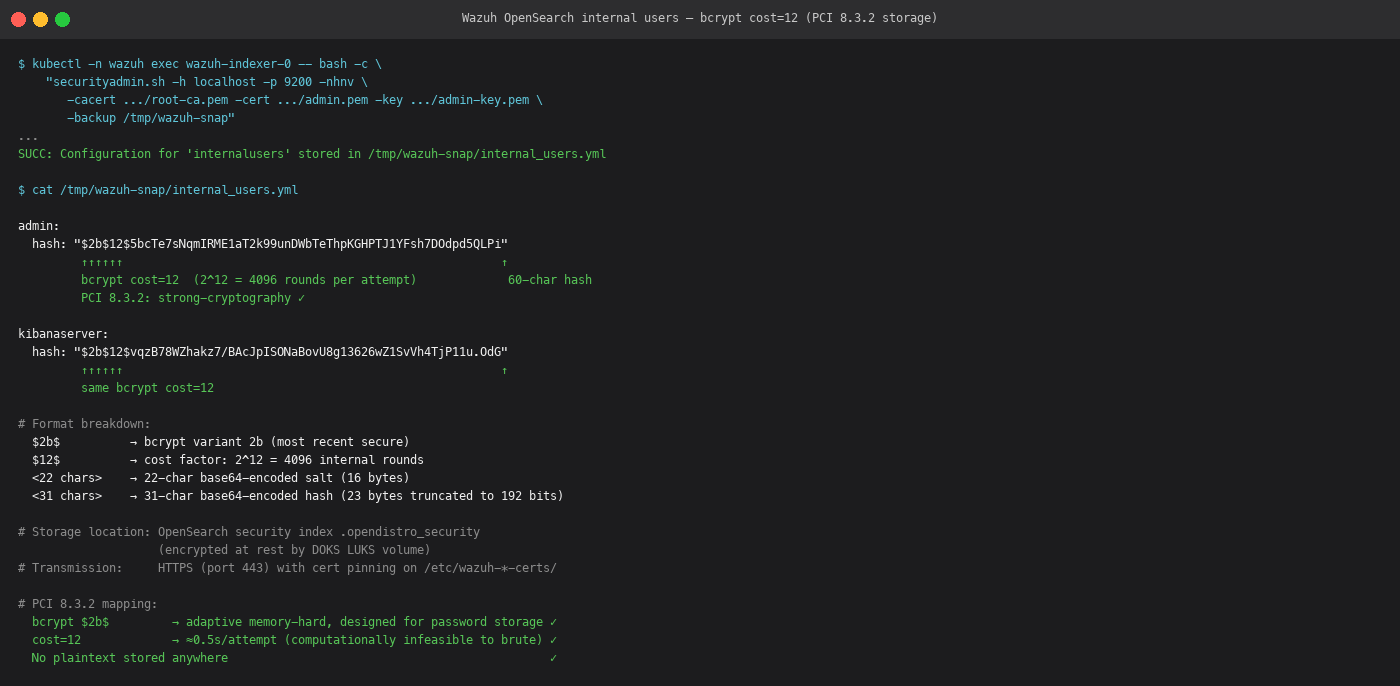
Task: Click the 'SUCC: Configuration for internalusers' line
Action: click(312, 154)
